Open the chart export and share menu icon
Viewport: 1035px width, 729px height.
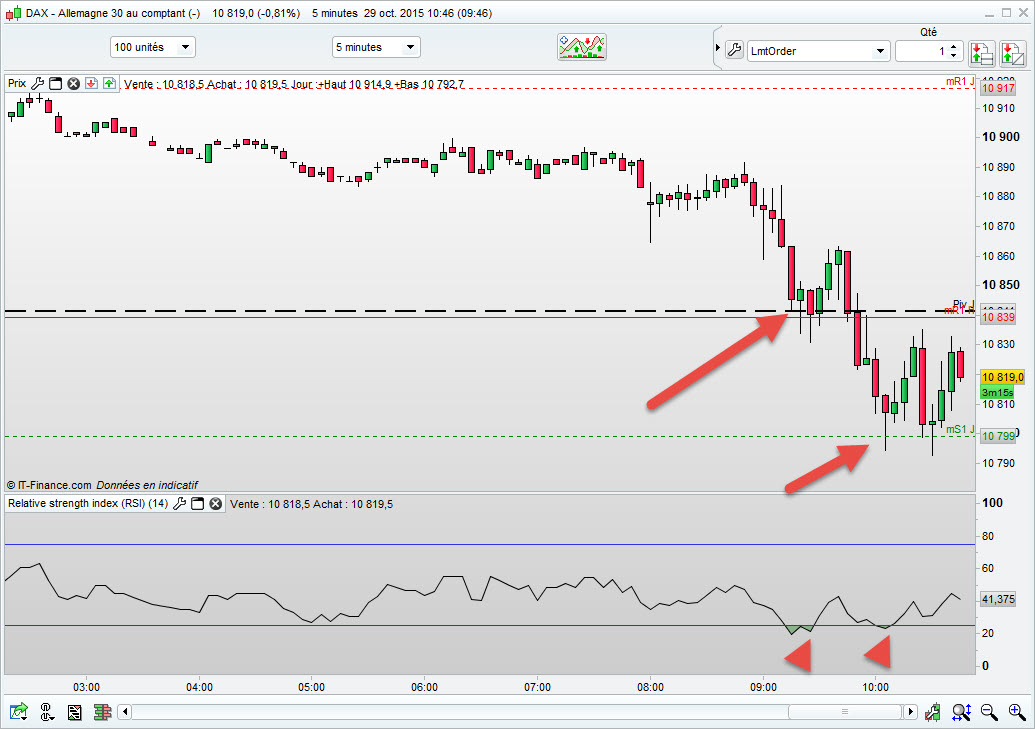pos(18,711)
